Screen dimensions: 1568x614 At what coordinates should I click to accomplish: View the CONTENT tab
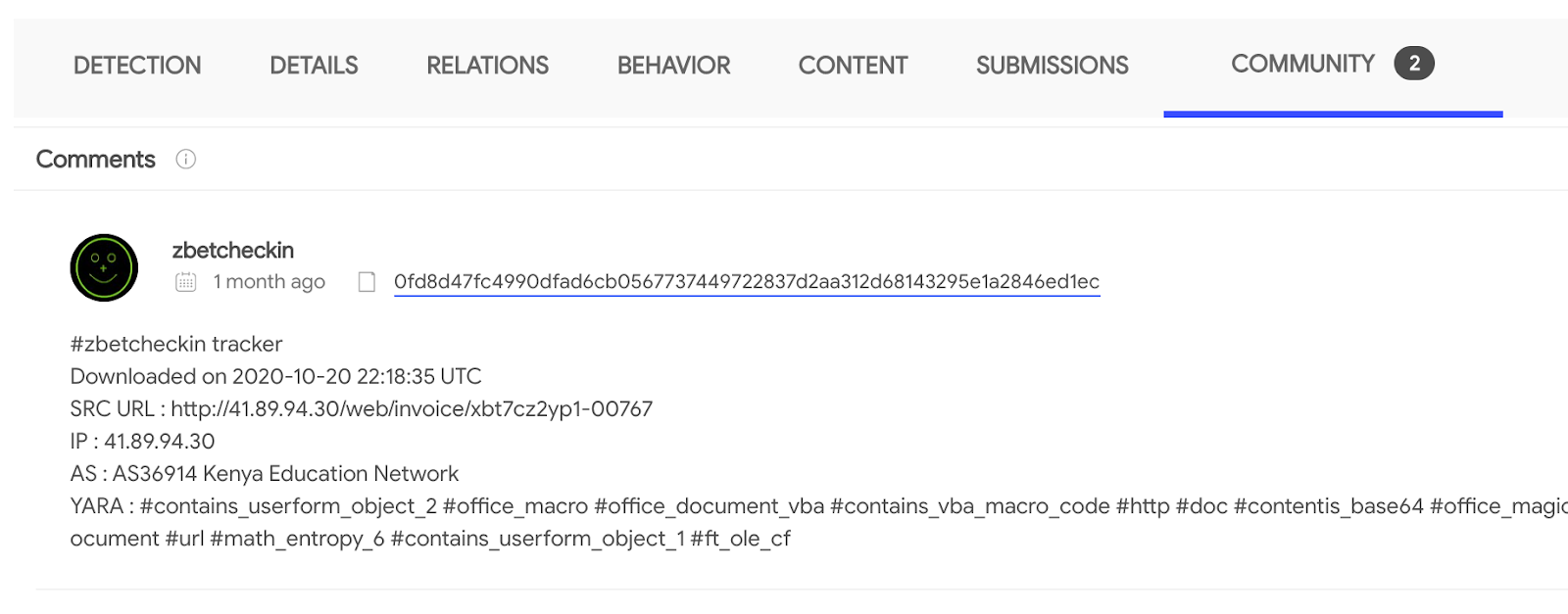click(853, 66)
